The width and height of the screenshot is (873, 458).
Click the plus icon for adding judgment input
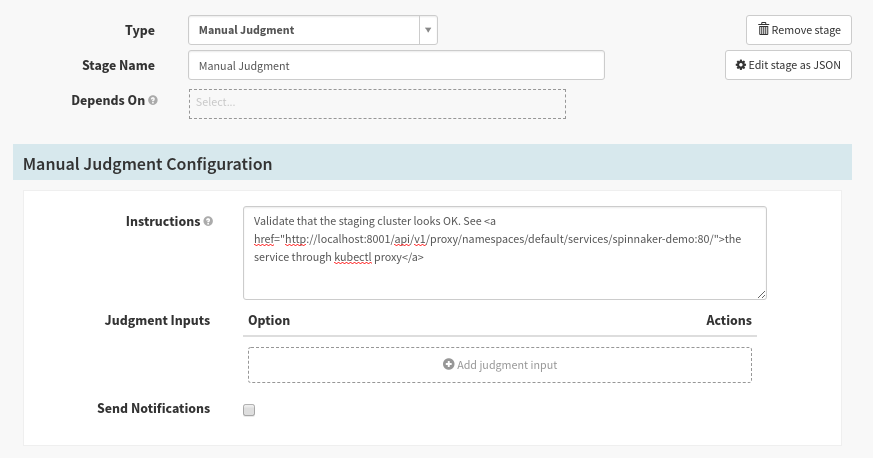448,365
